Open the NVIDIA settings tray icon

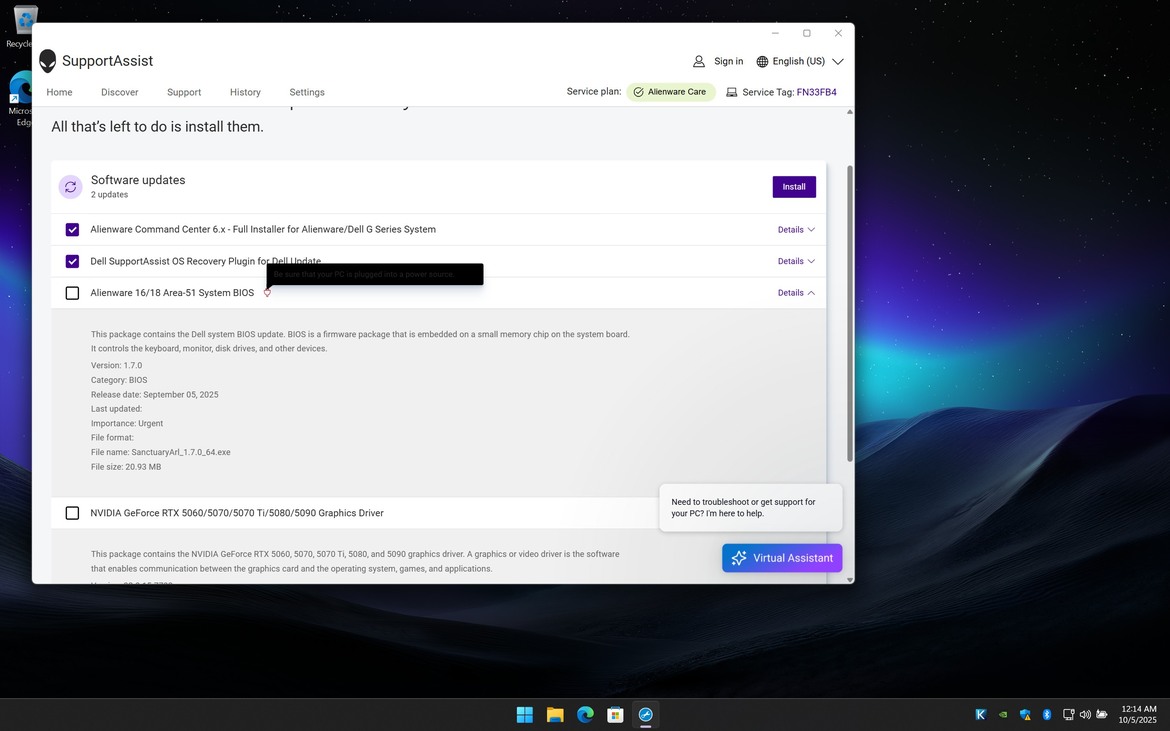(x=1004, y=714)
